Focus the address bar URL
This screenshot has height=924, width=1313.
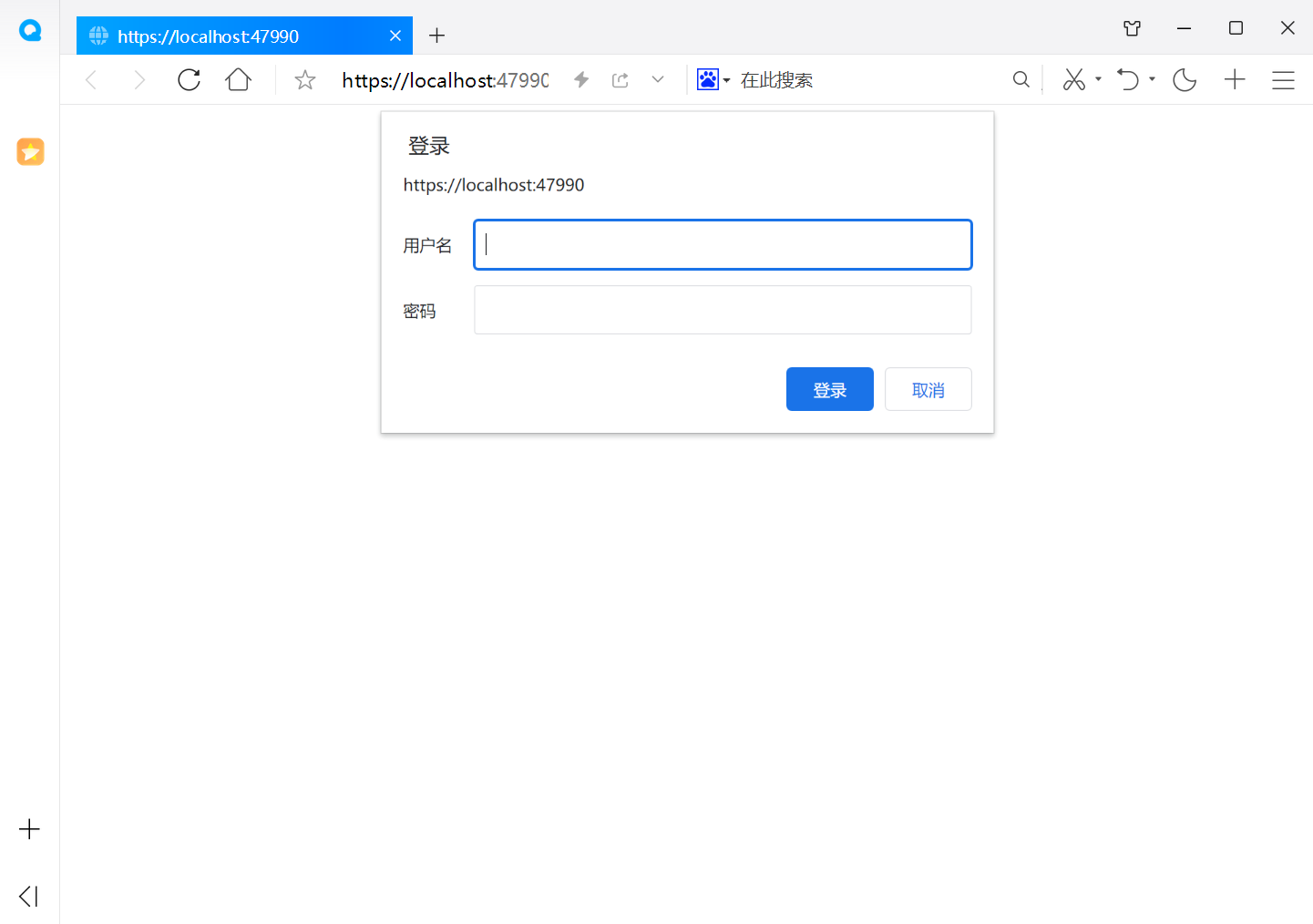[x=446, y=80]
